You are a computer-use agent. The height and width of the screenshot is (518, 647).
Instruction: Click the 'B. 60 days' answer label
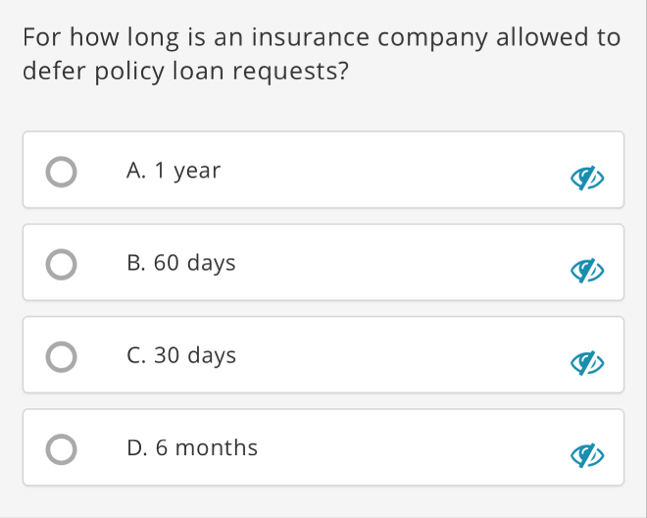pyautogui.click(x=181, y=263)
